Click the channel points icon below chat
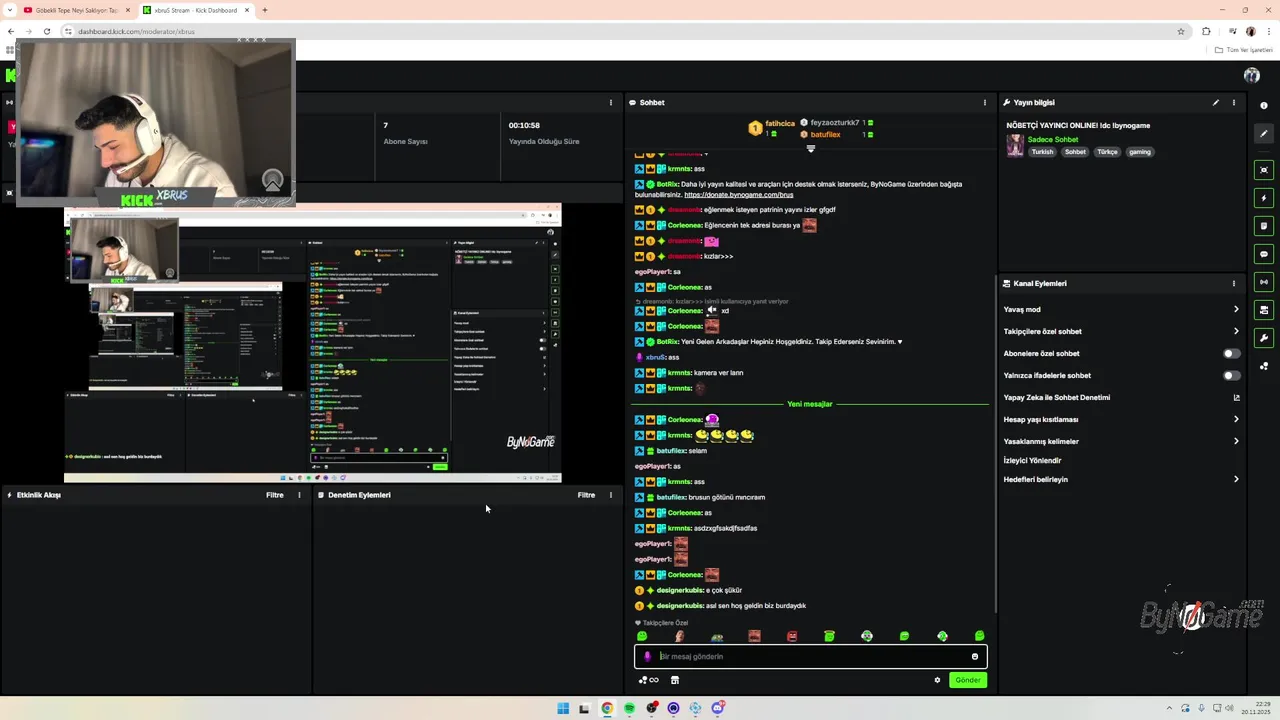 point(649,680)
